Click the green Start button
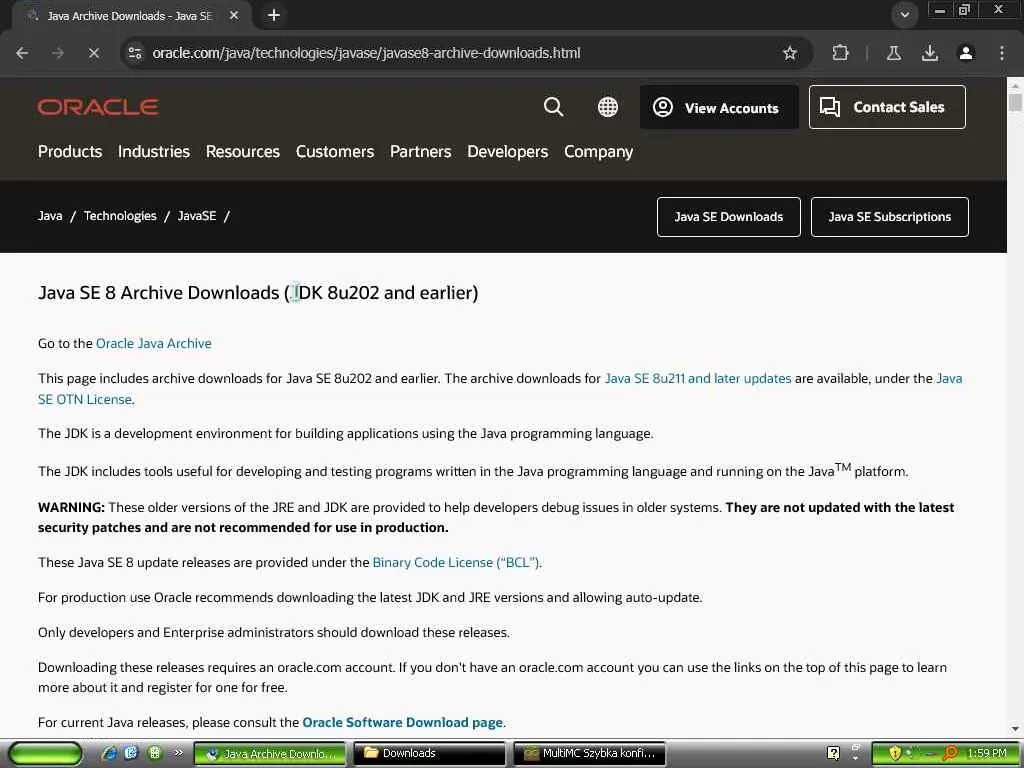This screenshot has height=768, width=1024. tap(45, 753)
